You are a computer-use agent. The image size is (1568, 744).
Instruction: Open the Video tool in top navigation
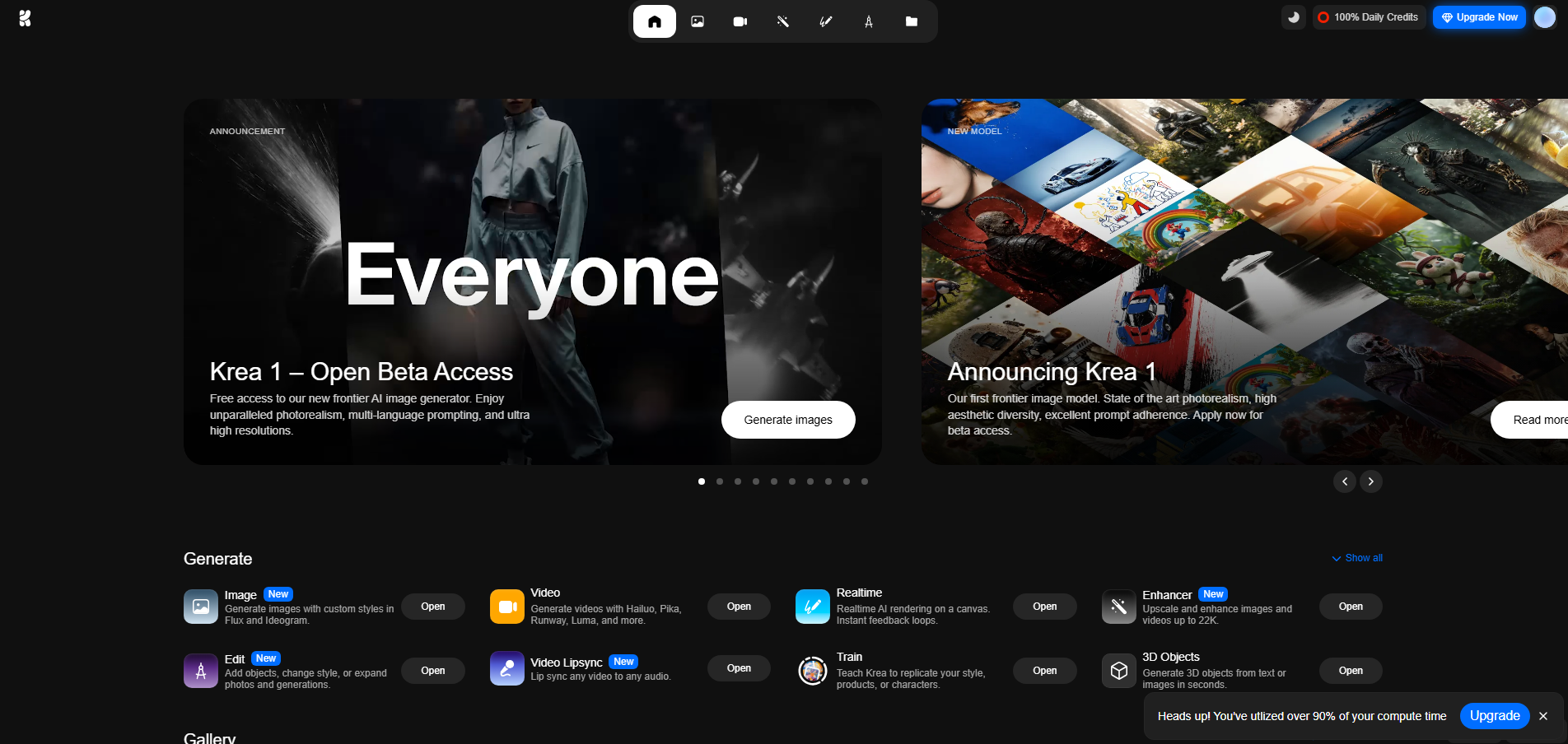click(740, 21)
